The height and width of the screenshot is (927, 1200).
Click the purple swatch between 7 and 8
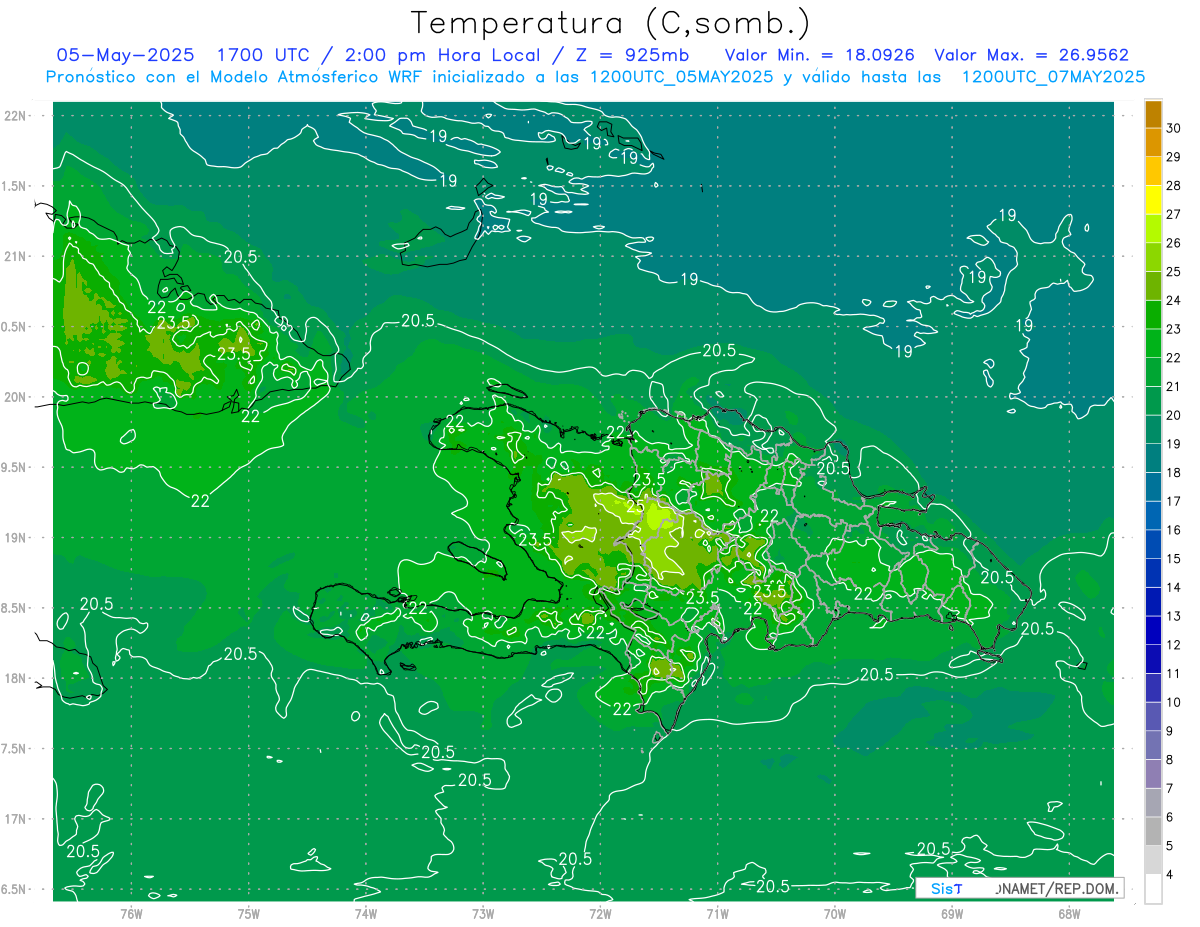[1153, 774]
